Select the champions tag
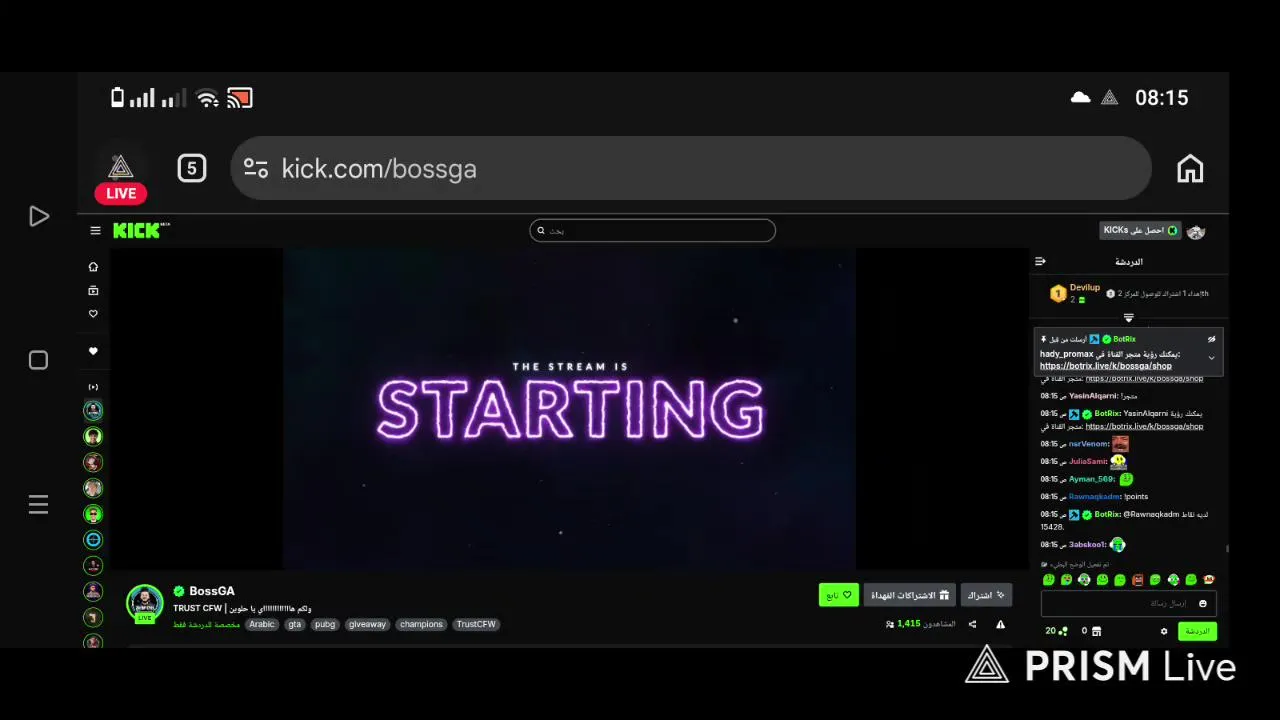Screen dimensions: 1280x720 (421, 624)
